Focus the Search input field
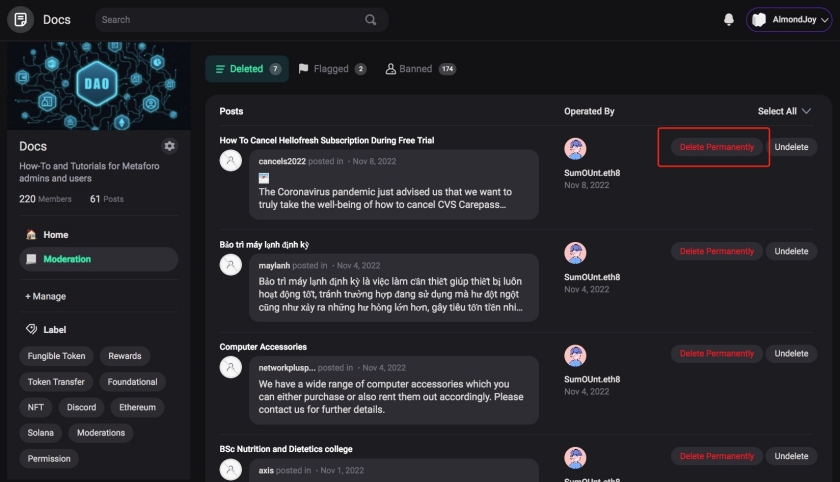This screenshot has width=840, height=482. point(230,20)
